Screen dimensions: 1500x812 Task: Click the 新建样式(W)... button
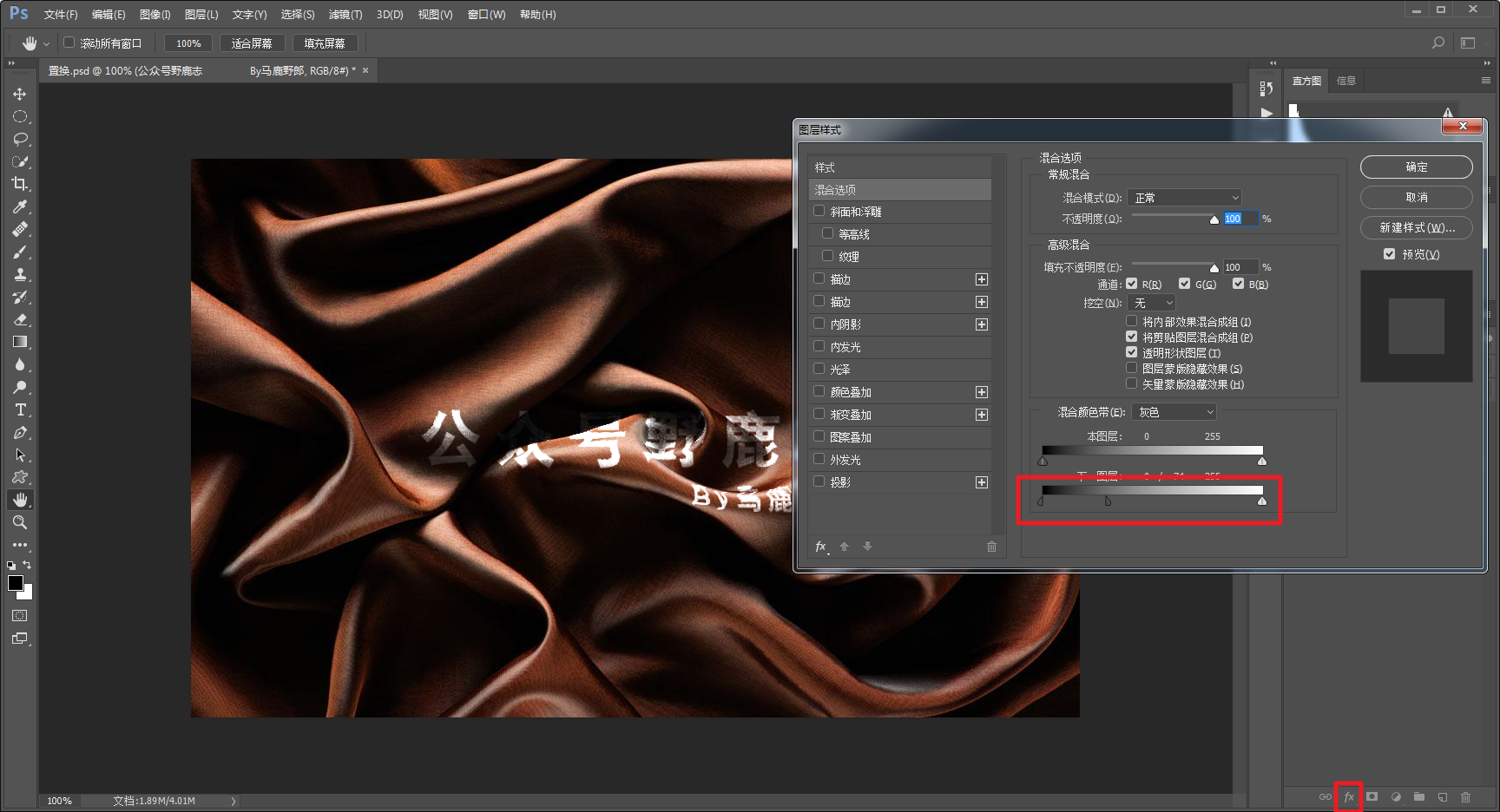[1416, 227]
